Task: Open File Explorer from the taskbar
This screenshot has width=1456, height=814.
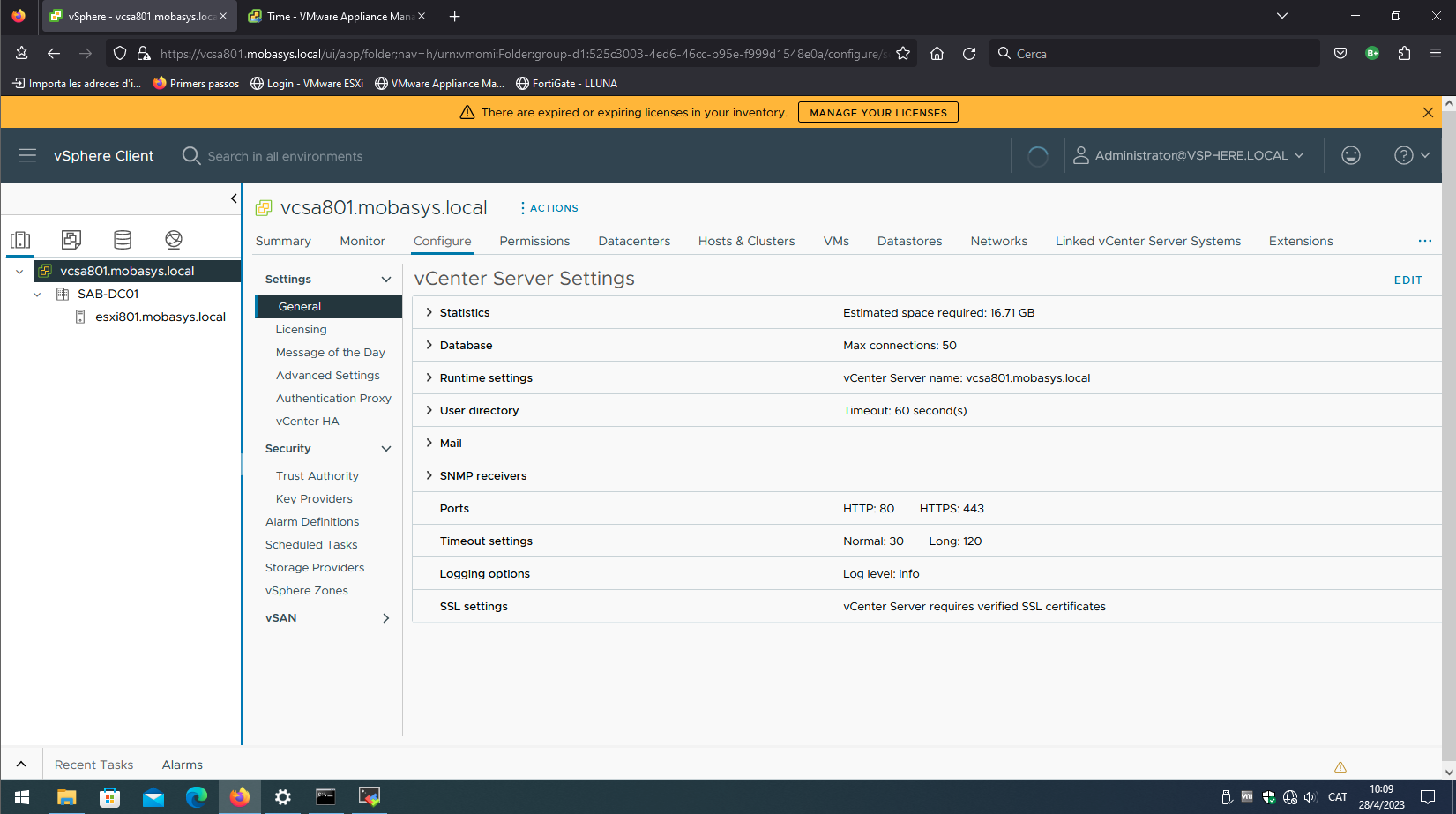Action: [x=66, y=797]
